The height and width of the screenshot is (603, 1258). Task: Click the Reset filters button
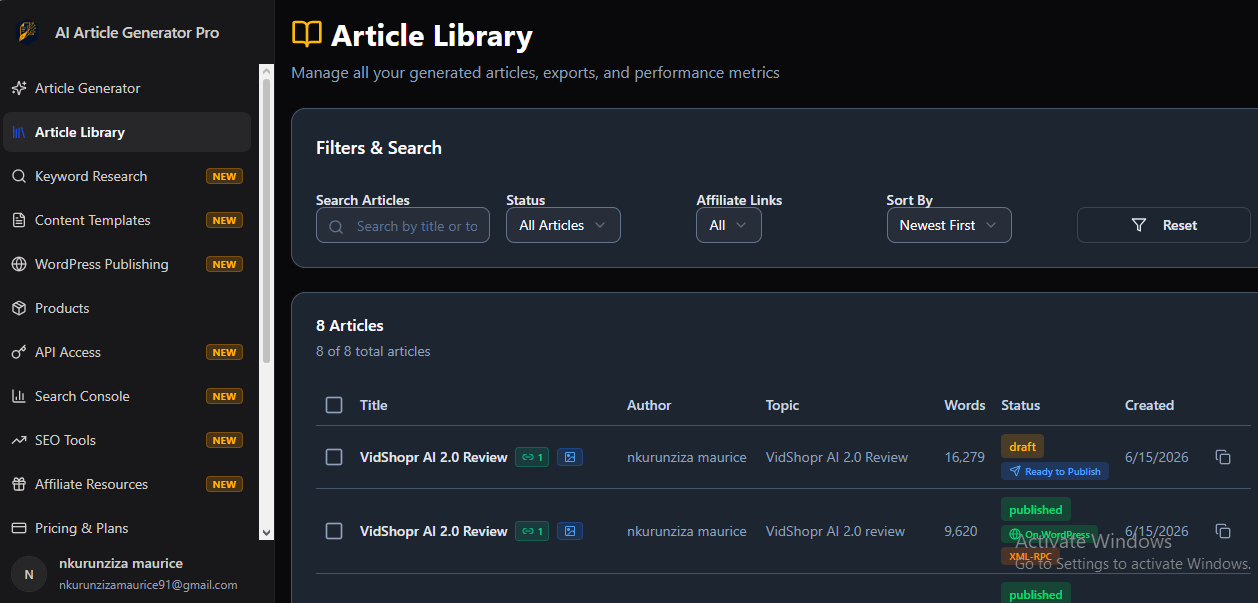coord(1164,225)
